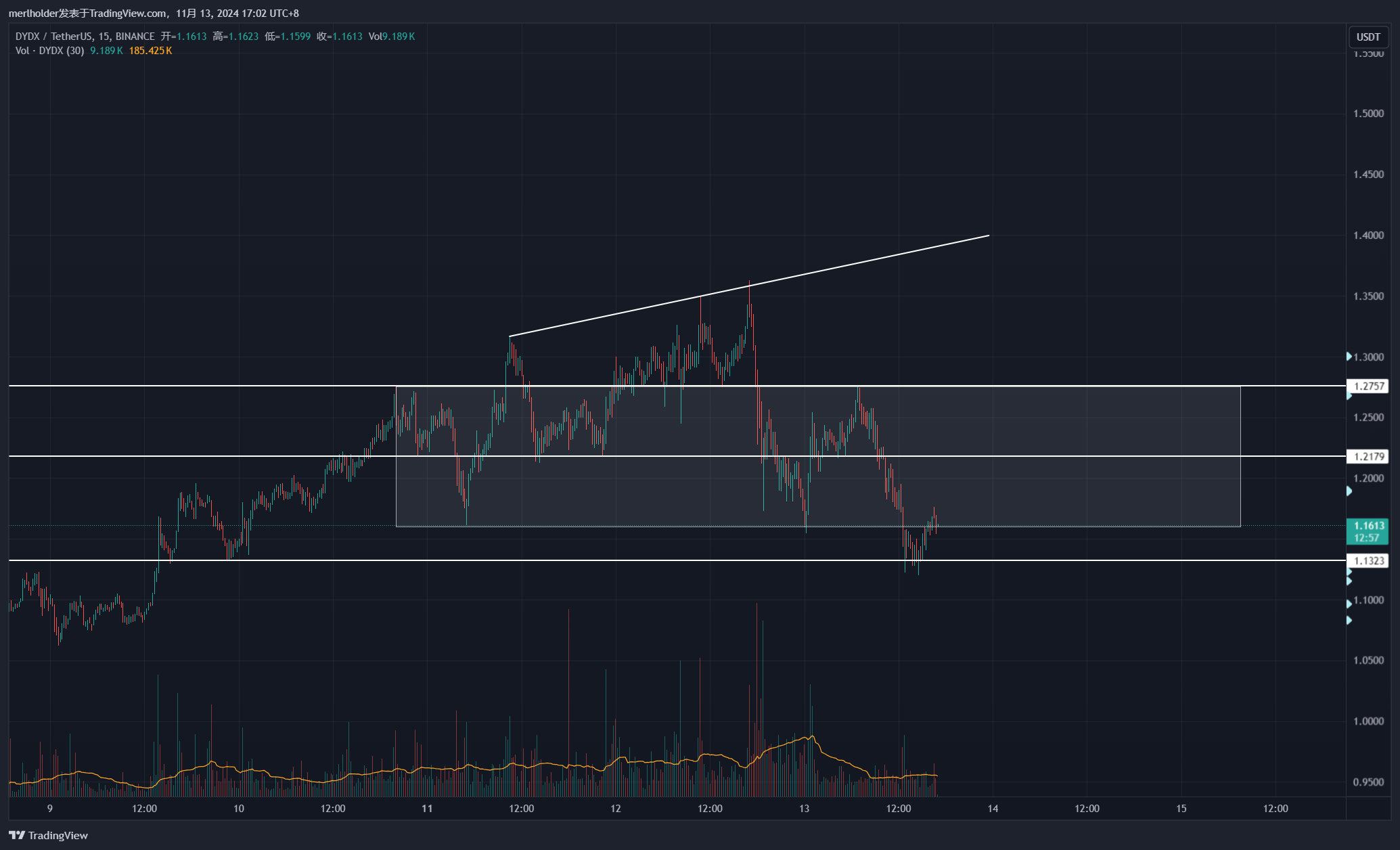
Task: Click the 开=1.1613 open price value
Action: point(183,37)
